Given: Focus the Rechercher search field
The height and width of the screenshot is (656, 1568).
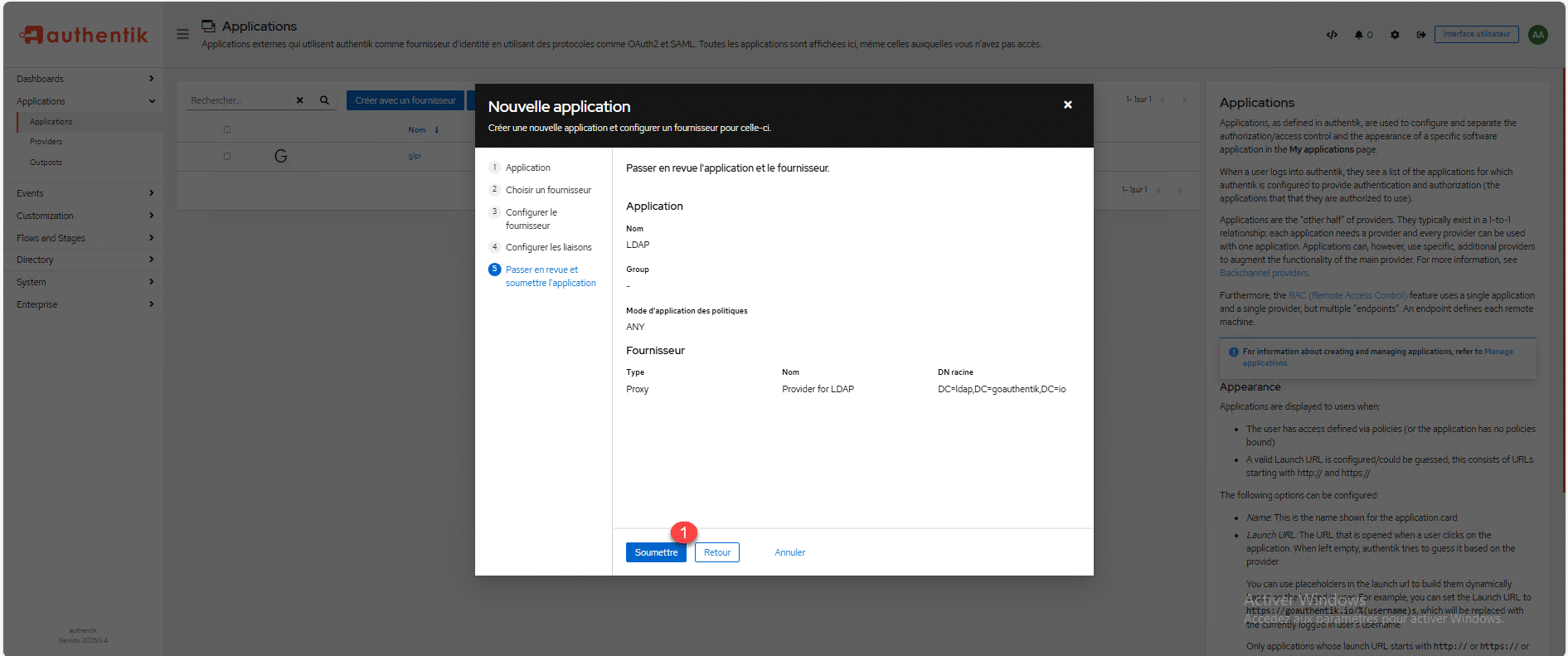Looking at the screenshot, I should pos(237,100).
